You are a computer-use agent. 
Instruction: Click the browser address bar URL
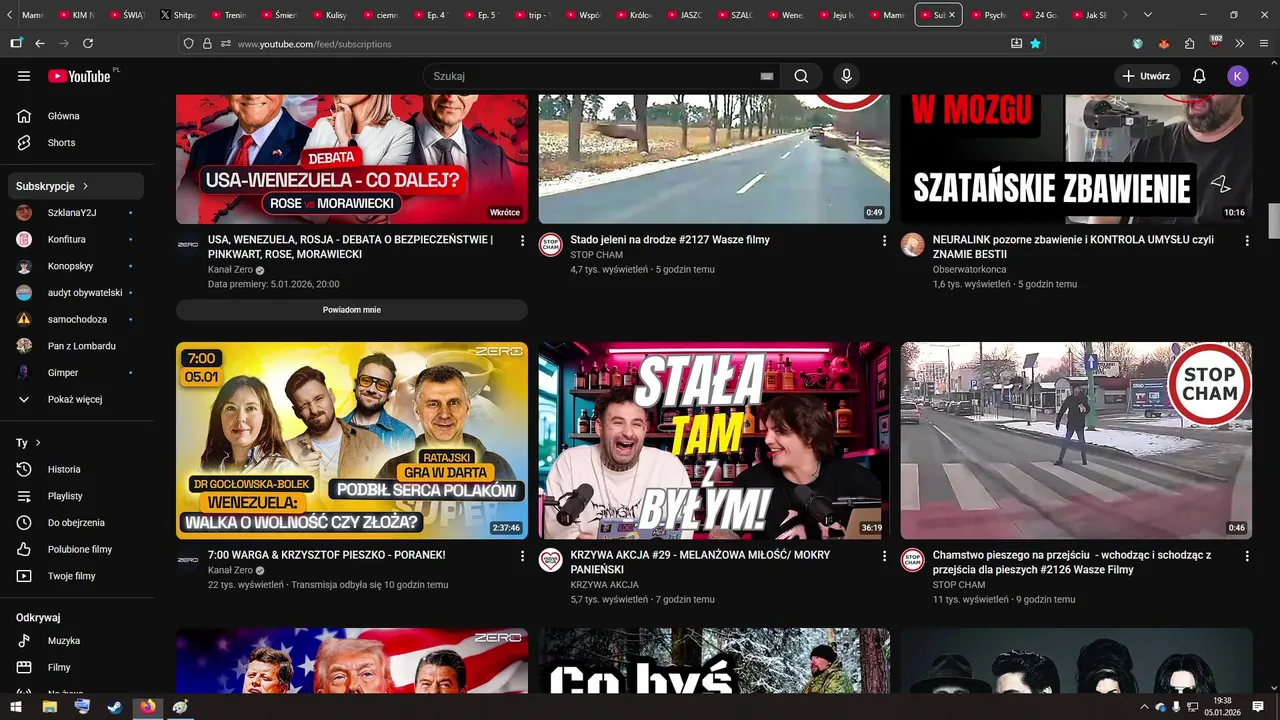(314, 44)
